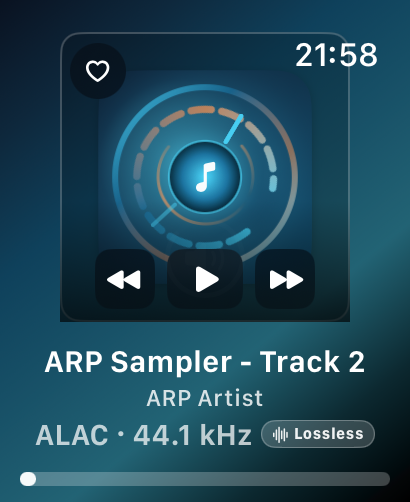Tap the 21:58 clock display
Screen dimensions: 410x502
(336, 55)
